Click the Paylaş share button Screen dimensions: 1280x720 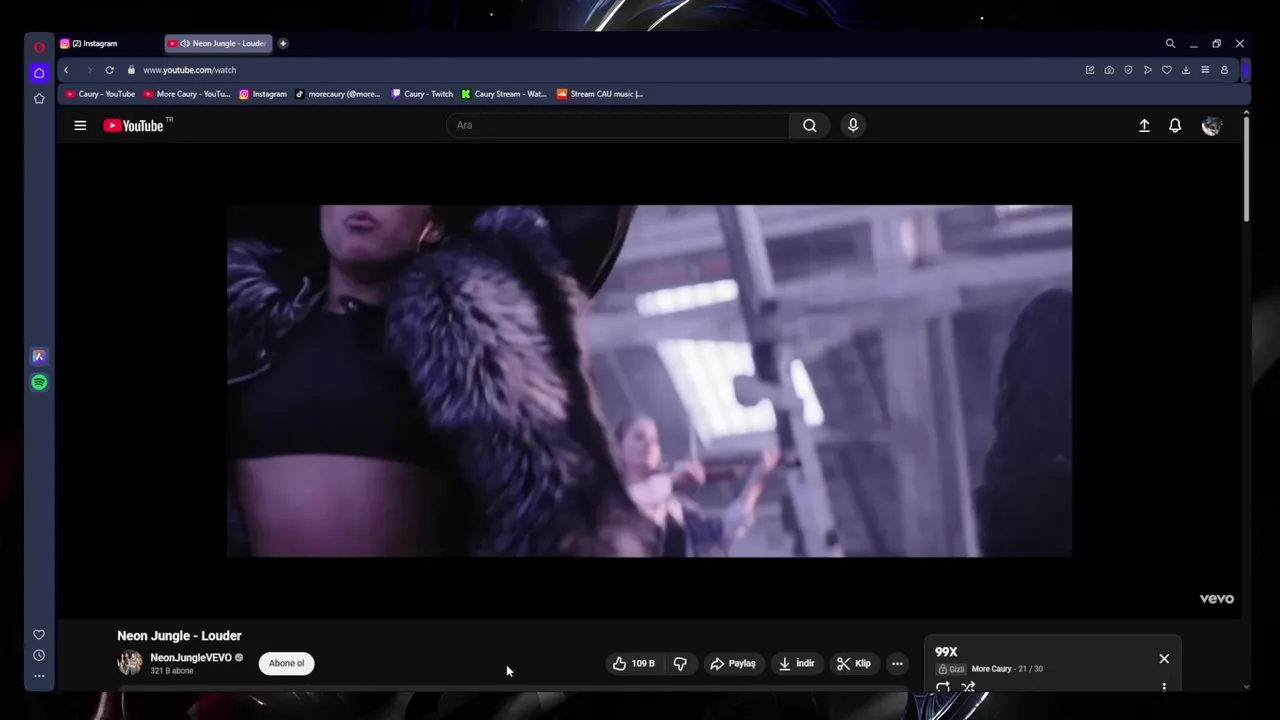tap(733, 663)
